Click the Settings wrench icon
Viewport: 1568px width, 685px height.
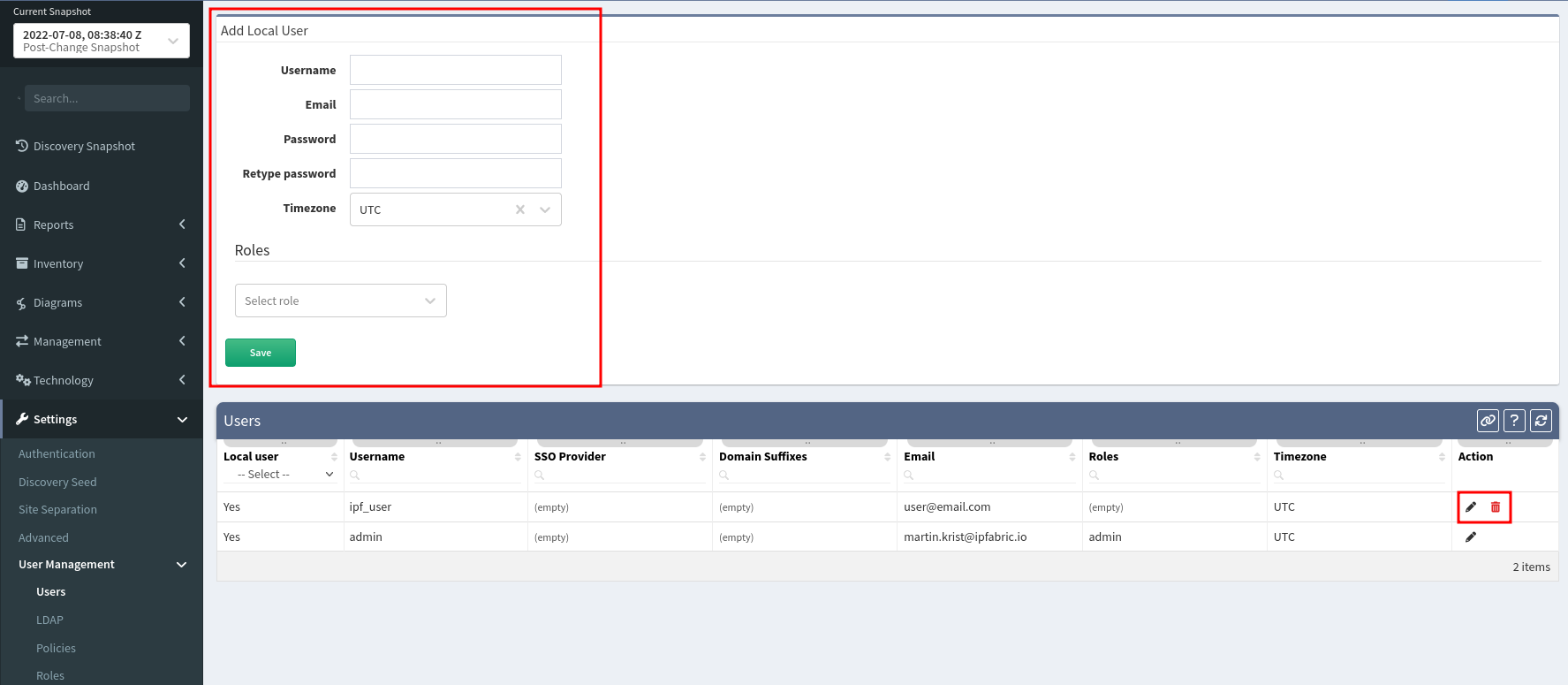(x=22, y=419)
